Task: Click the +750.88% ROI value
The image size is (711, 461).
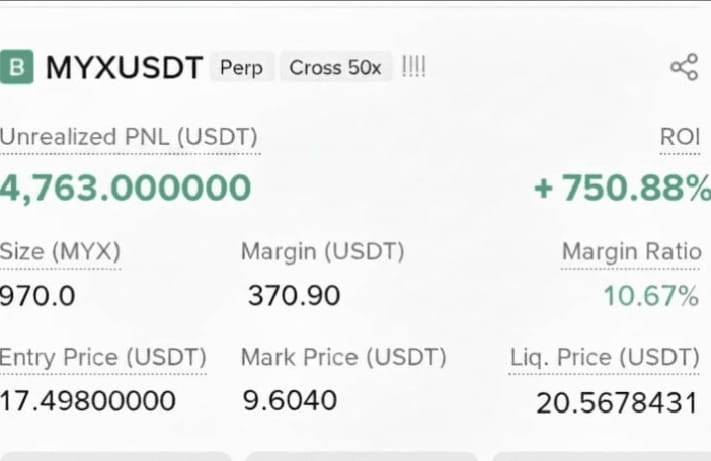Action: click(622, 188)
